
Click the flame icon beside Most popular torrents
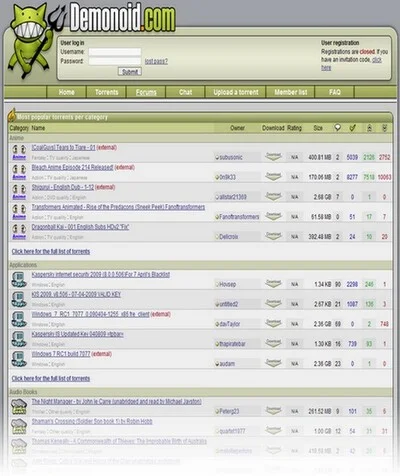coord(12,115)
